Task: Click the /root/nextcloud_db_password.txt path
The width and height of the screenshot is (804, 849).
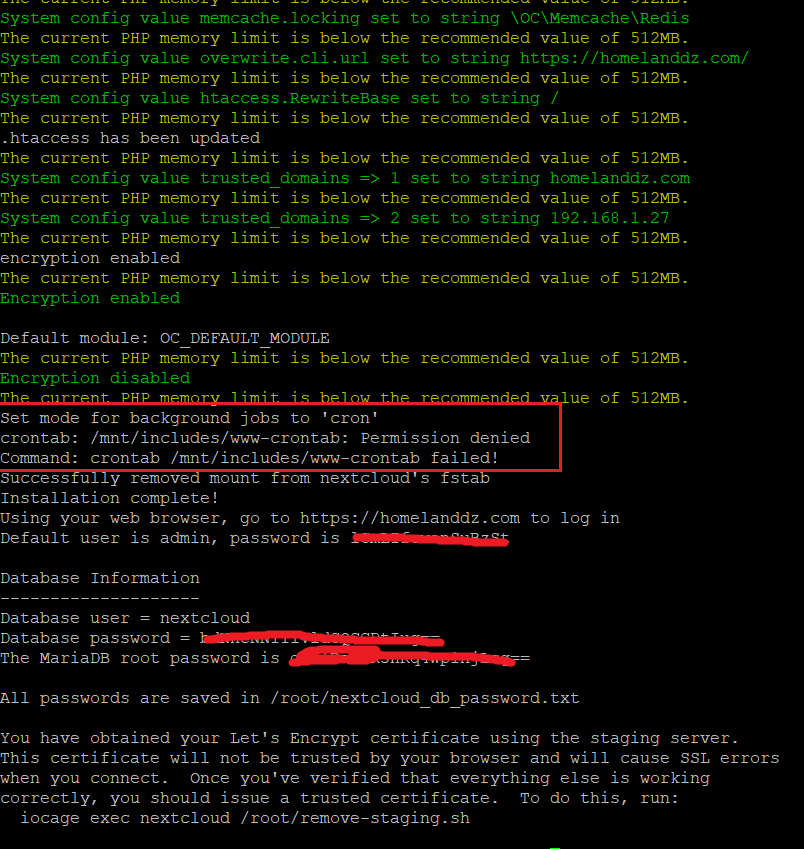Action: (425, 698)
